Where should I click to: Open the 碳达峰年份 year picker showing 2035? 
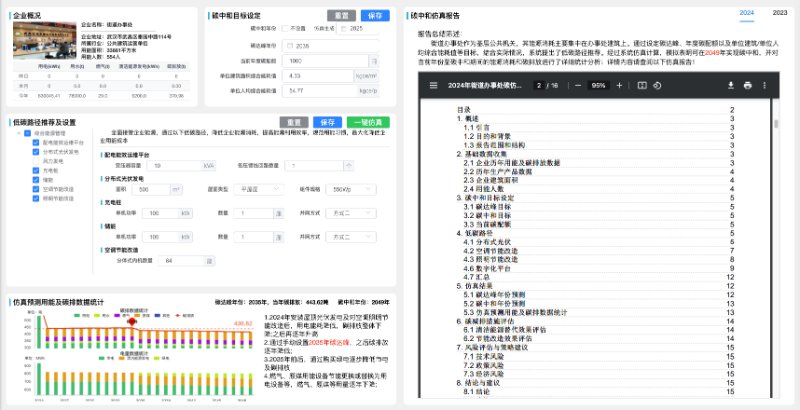point(332,46)
